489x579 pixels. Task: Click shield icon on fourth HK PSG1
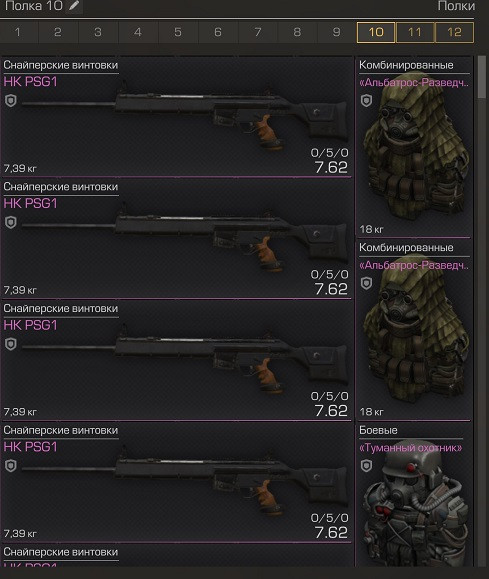11,466
